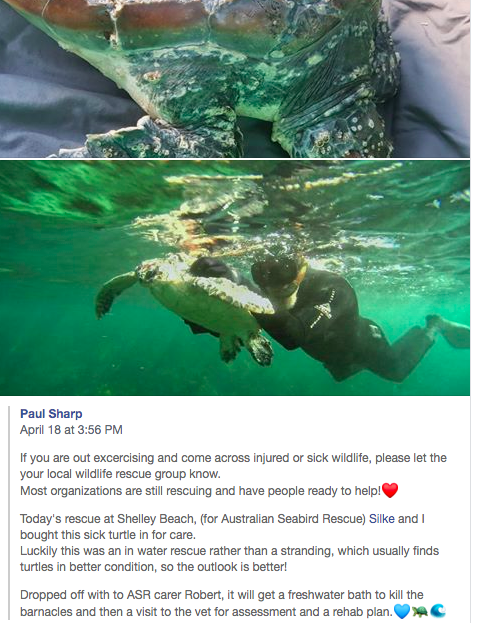Image resolution: width=478 pixels, height=623 pixels.
Task: Open the underwater diver rescue photo
Action: 235,278
